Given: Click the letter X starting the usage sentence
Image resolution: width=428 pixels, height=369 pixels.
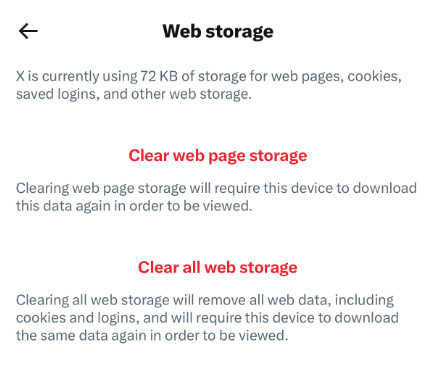Looking at the screenshot, I should 20,76.
